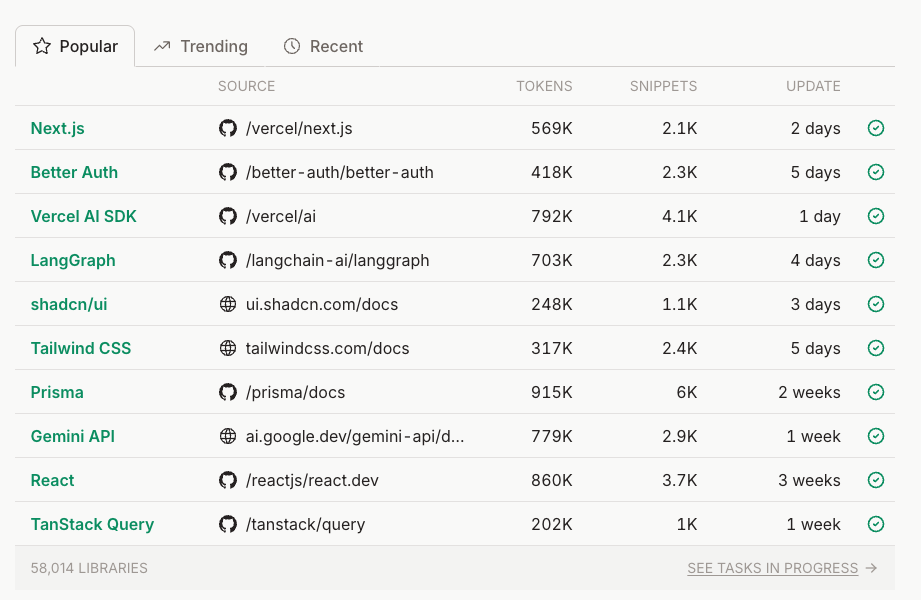
Task: Open the Vercel AI SDK library
Action: [x=83, y=216]
